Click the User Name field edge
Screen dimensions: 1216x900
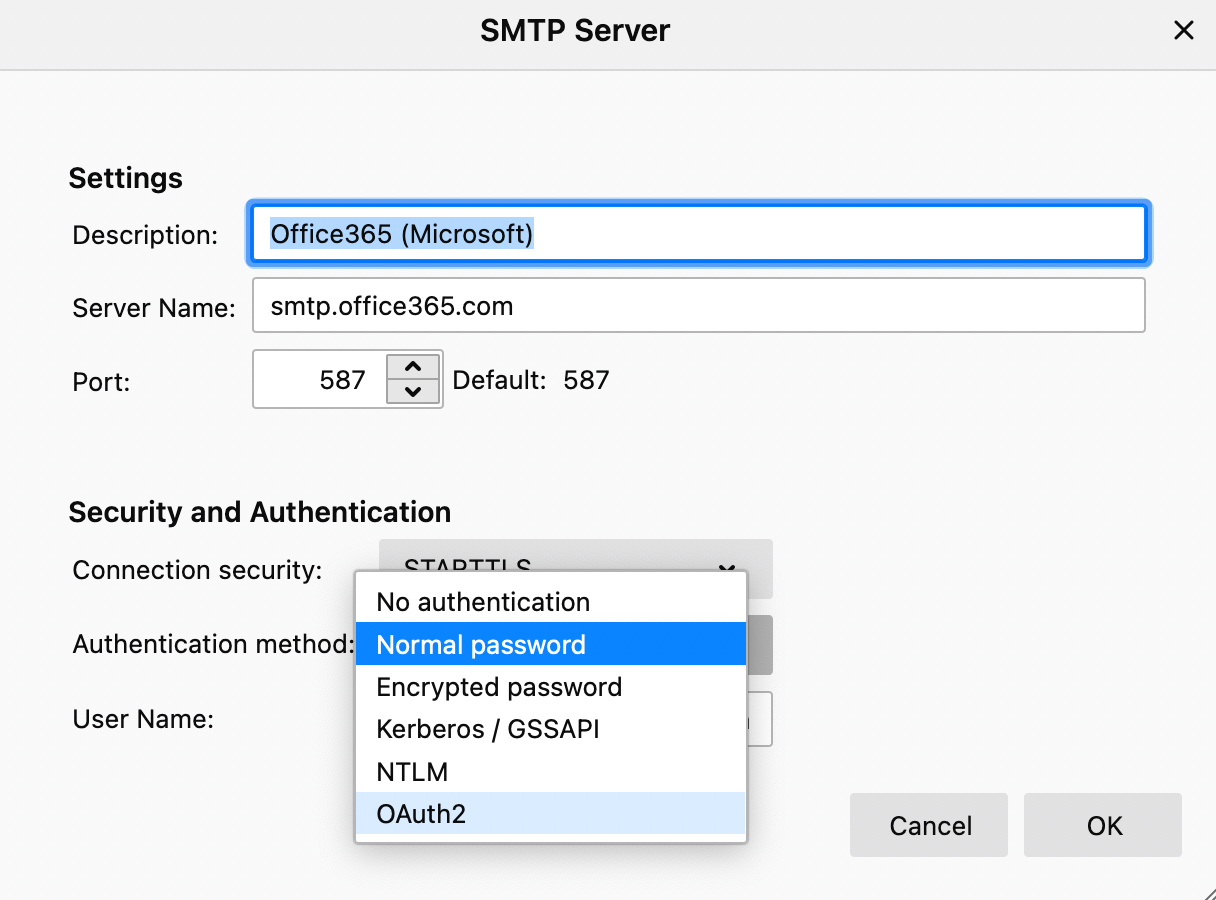761,719
